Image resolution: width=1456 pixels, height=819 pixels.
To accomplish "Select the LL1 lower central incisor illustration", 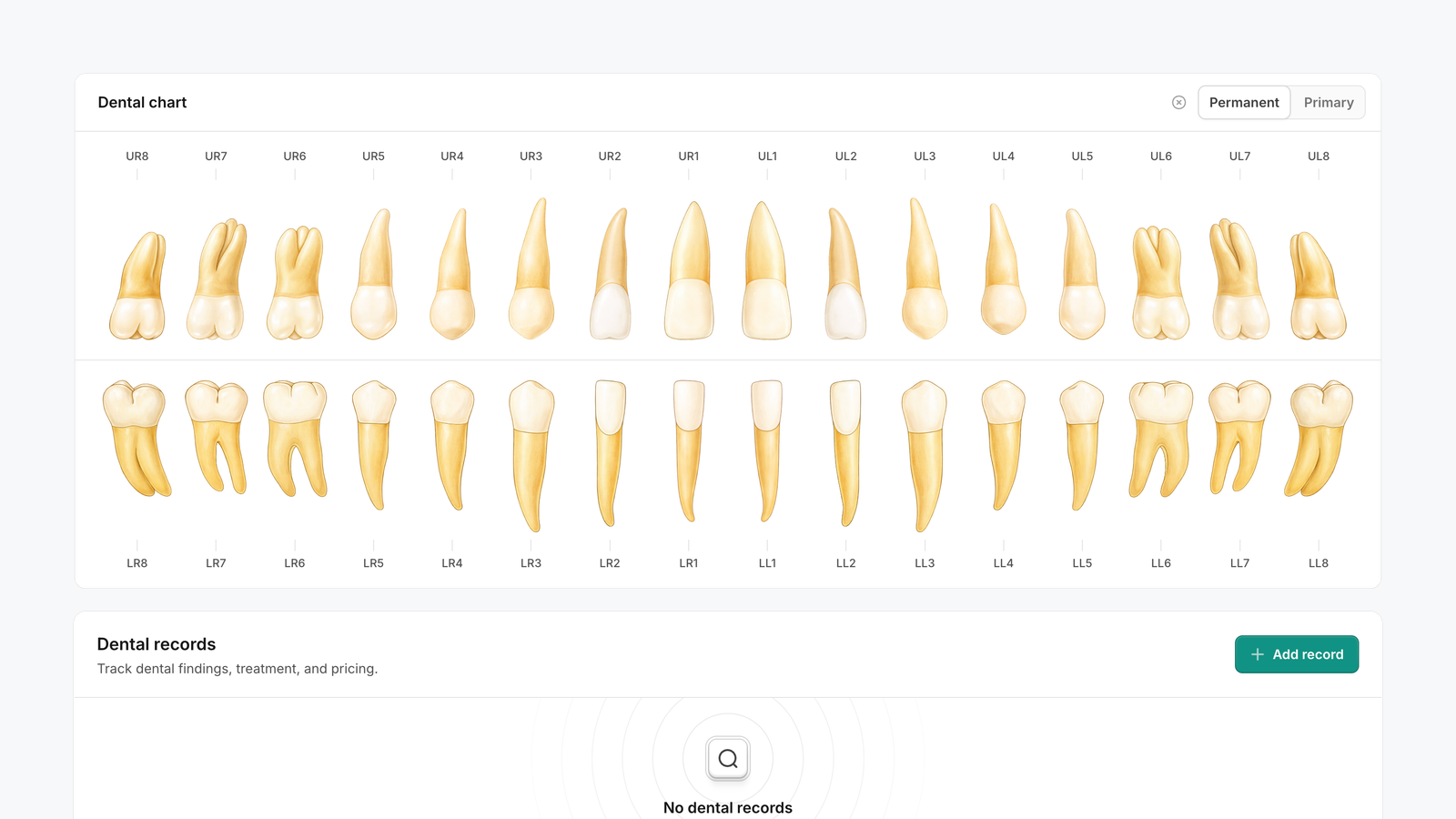I will click(767, 451).
